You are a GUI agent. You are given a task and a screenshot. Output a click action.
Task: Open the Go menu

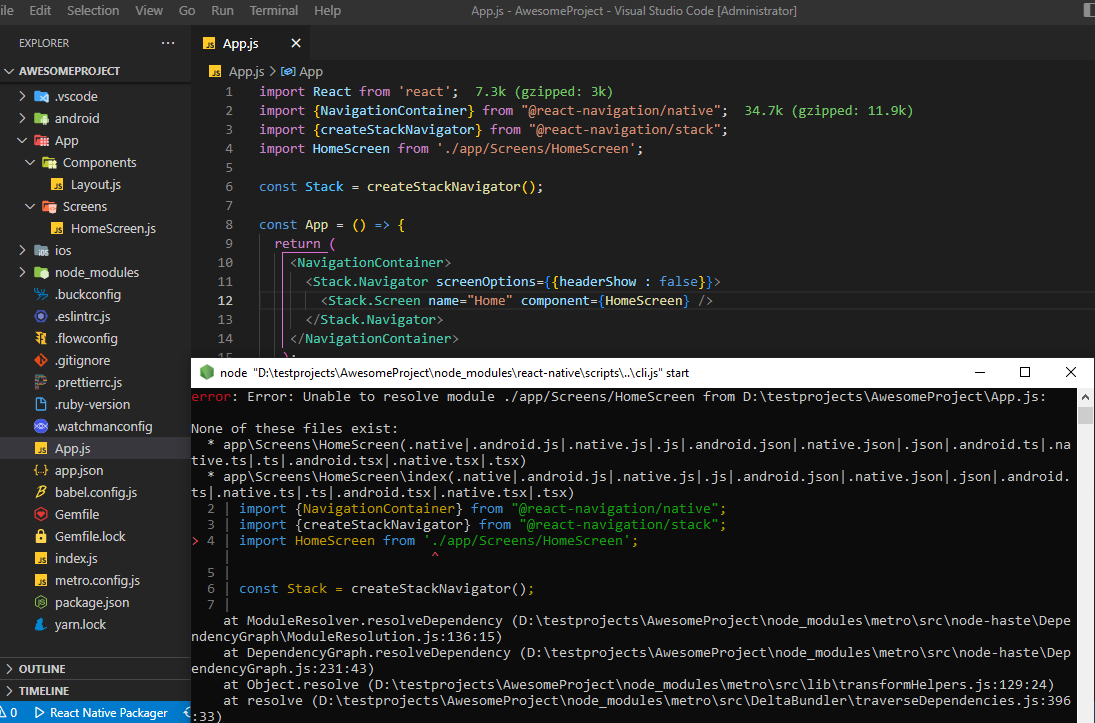point(186,10)
